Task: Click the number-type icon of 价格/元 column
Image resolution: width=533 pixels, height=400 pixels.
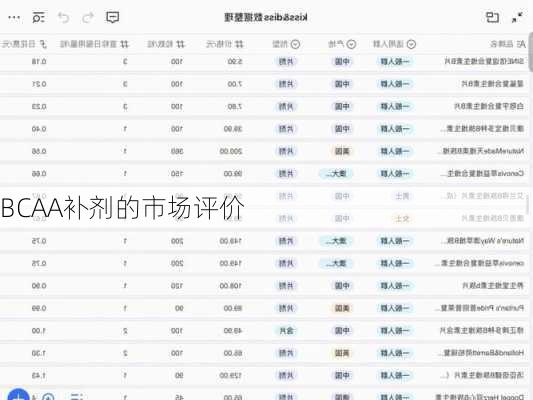Action: click(239, 44)
